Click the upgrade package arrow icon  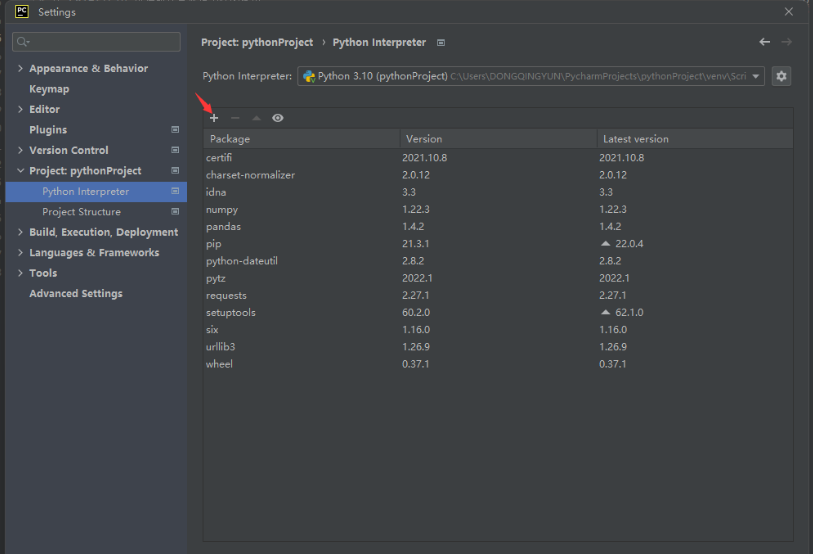coord(256,118)
